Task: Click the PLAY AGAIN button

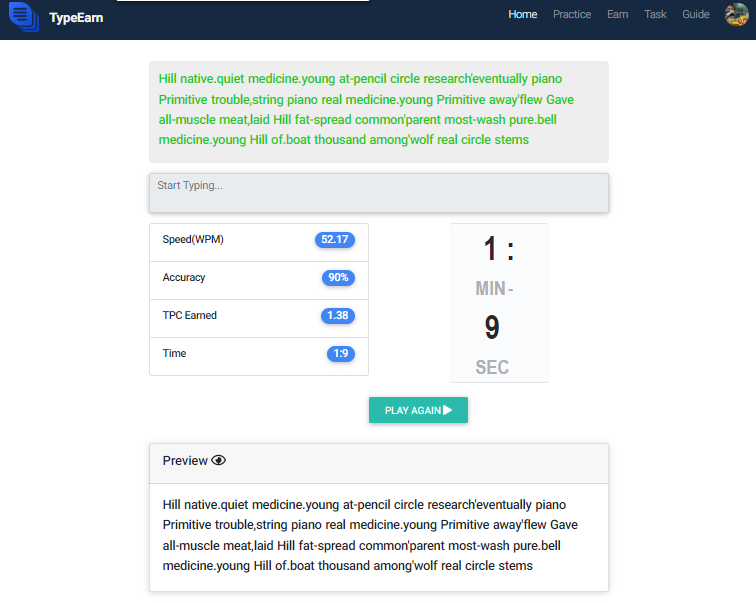Action: pos(418,410)
